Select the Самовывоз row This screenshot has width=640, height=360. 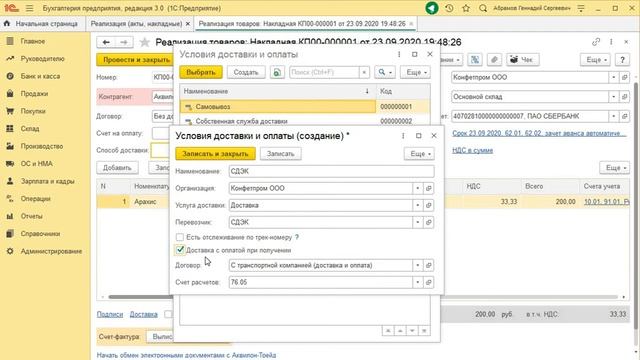click(x=305, y=107)
